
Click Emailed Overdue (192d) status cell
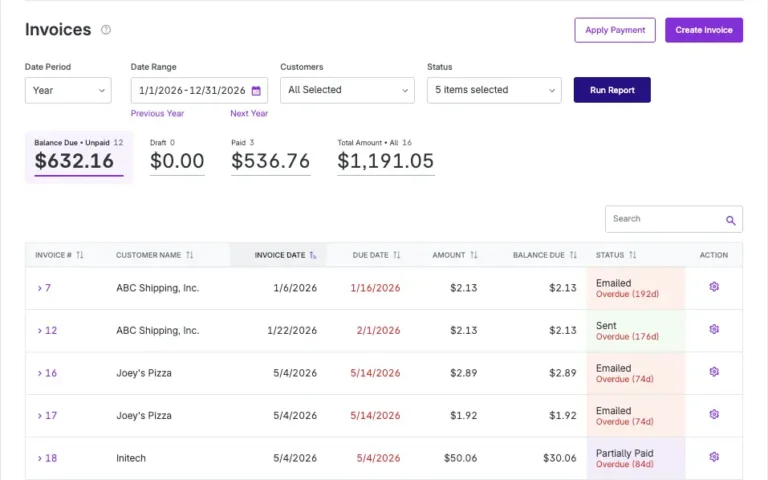tap(636, 288)
